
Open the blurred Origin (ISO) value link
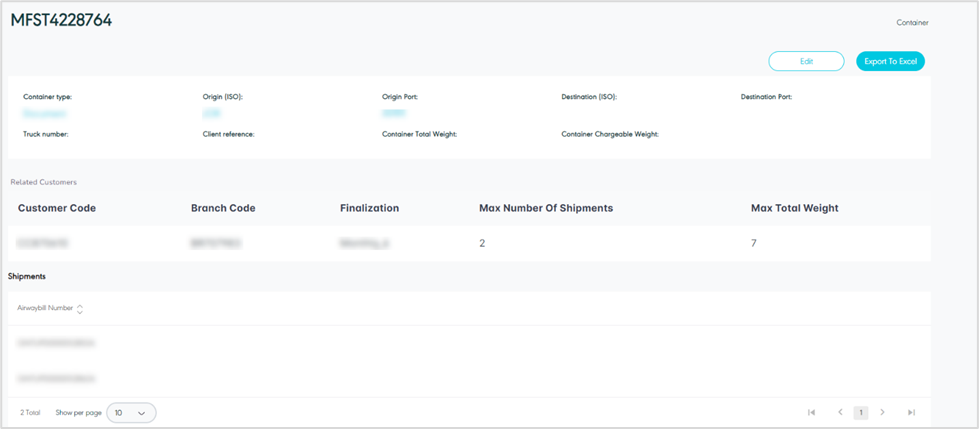click(212, 114)
